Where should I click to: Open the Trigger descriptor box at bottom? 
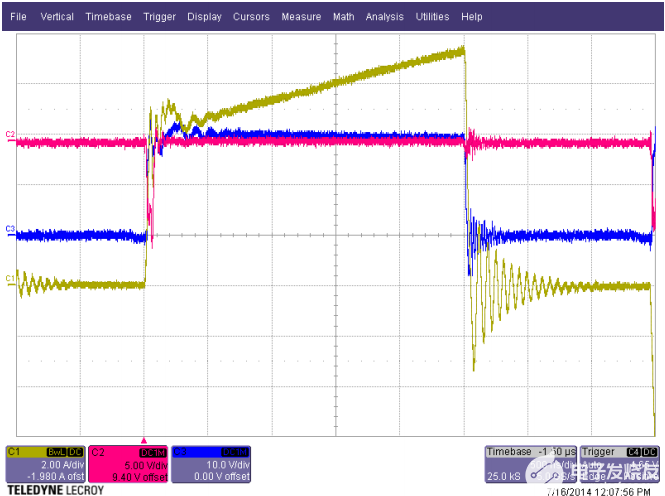614,464
